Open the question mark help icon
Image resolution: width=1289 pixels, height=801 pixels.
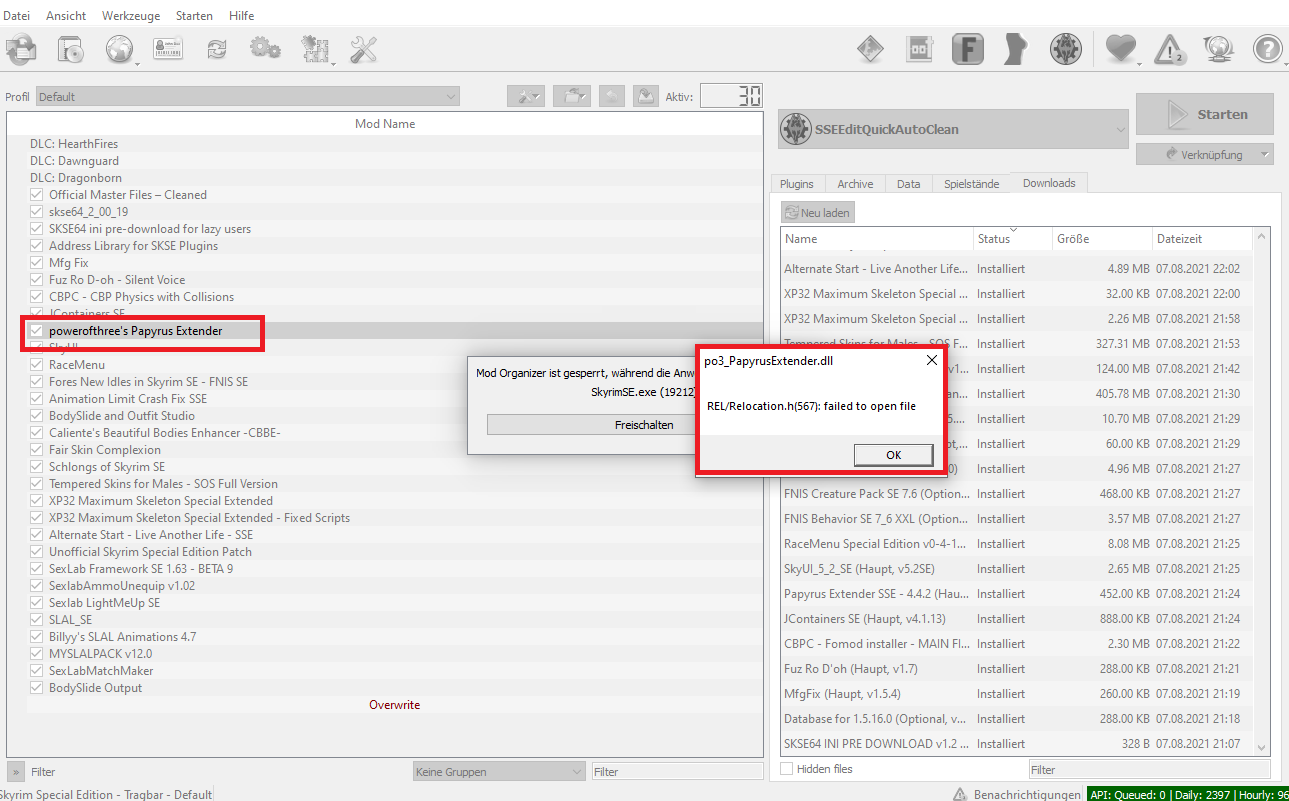pos(1267,49)
